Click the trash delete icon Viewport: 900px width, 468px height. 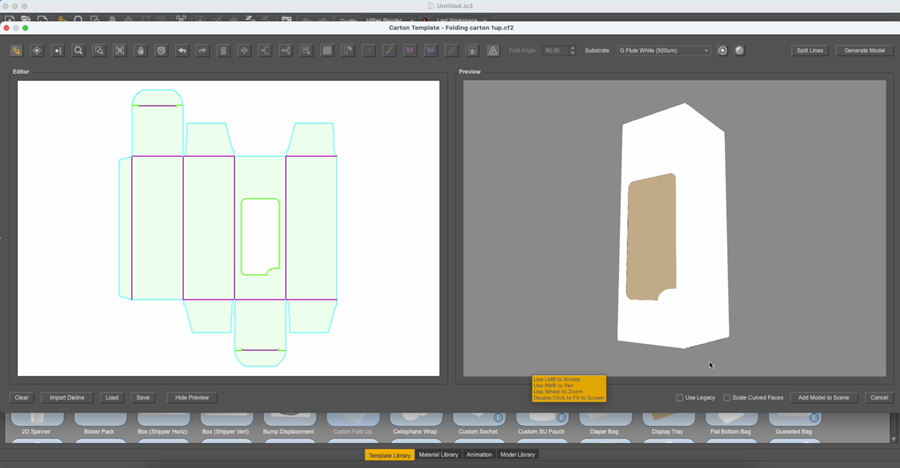click(x=223, y=51)
